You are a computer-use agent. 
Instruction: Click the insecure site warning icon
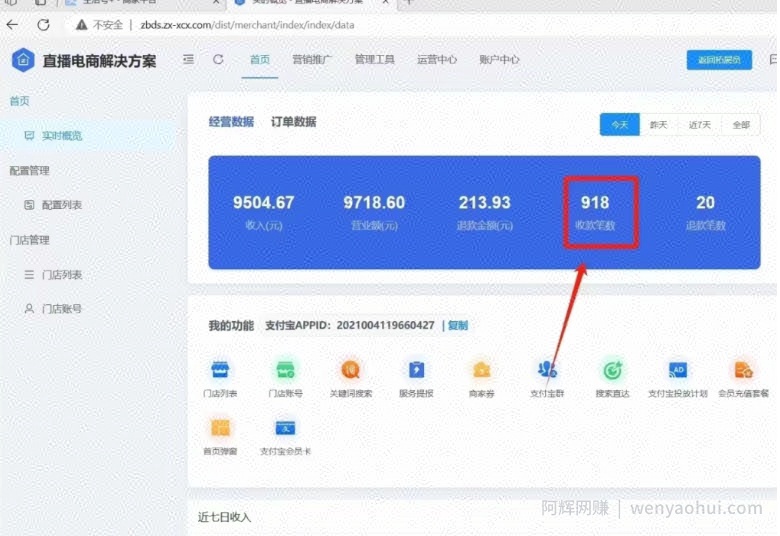click(x=82, y=25)
